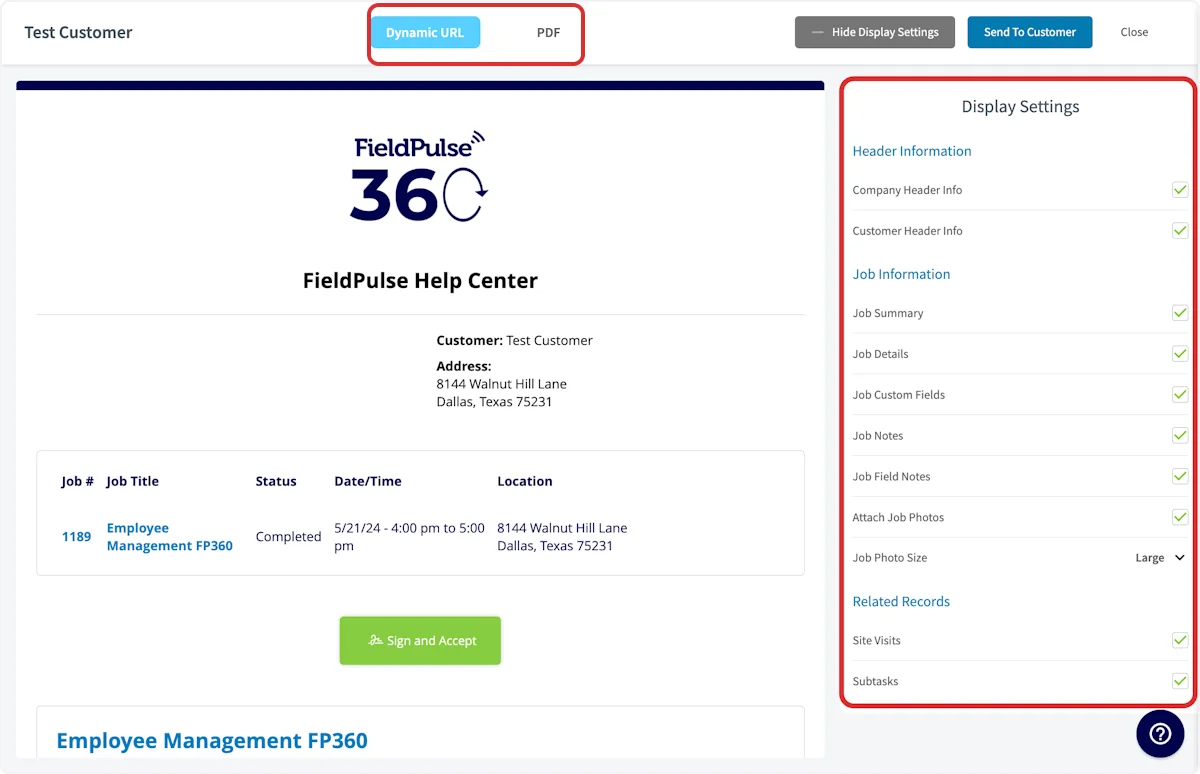The image size is (1200, 774).
Task: Click the Related Records section heading
Action: pos(901,601)
